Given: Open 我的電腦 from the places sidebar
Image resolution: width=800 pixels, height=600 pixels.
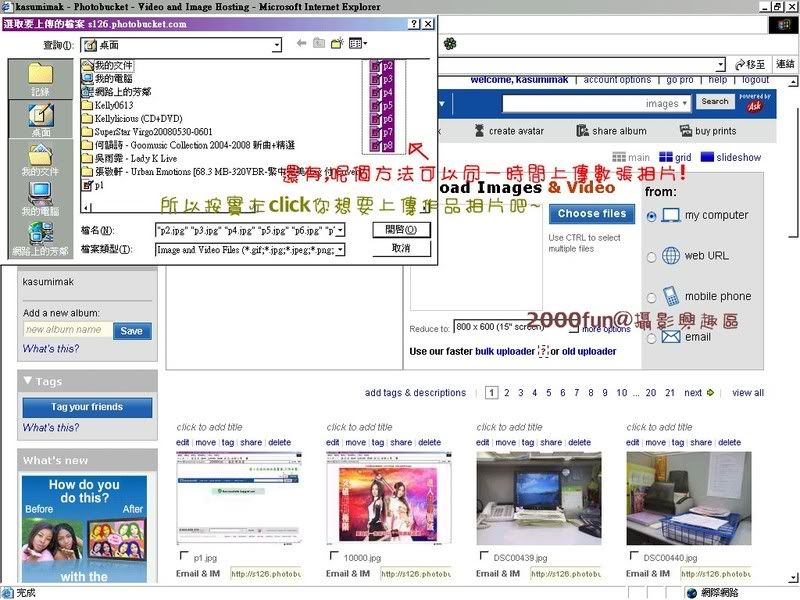Looking at the screenshot, I should [40, 198].
